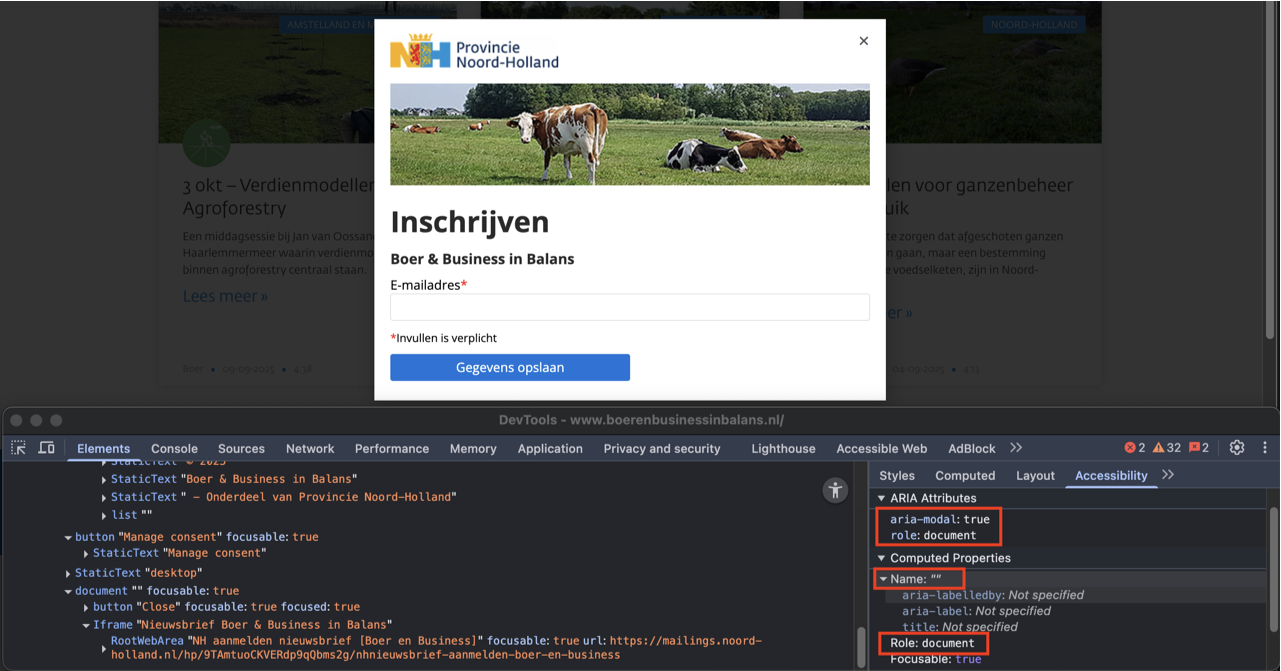Collapse the ARIA Attributes section

[881, 498]
